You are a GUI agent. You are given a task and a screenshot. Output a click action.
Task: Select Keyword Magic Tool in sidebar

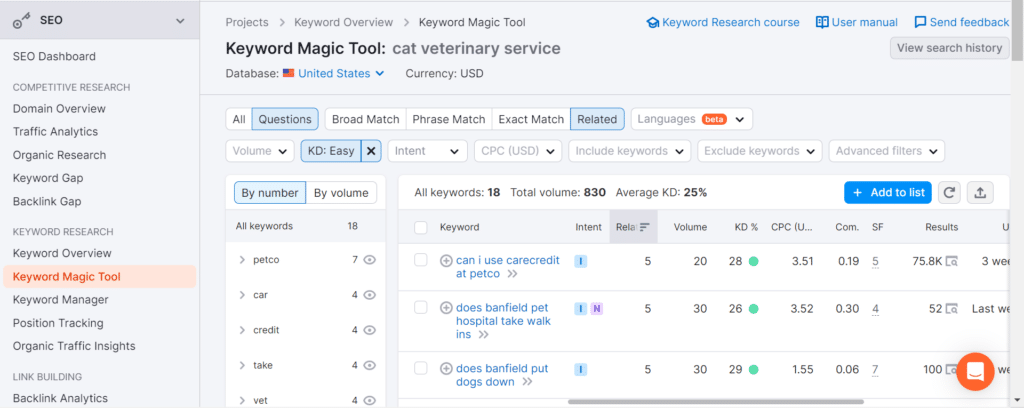pyautogui.click(x=99, y=277)
